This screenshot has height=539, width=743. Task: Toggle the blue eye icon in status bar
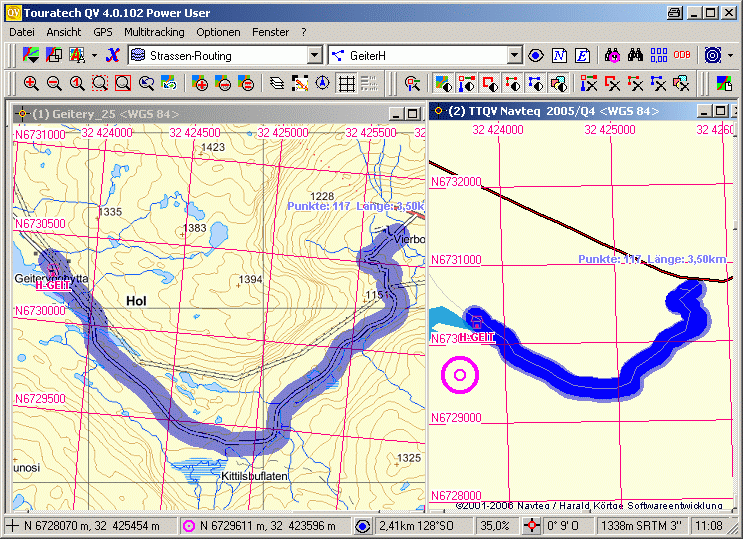point(362,526)
